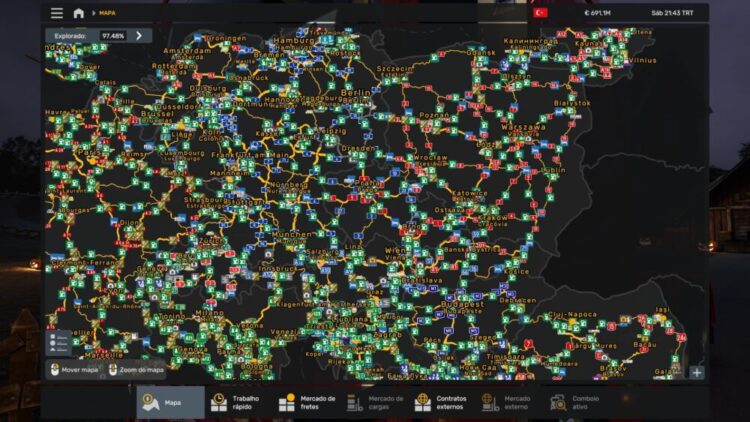Image resolution: width=750 pixels, height=422 pixels.
Task: Click the Dijon city label
Action: click(x=129, y=222)
